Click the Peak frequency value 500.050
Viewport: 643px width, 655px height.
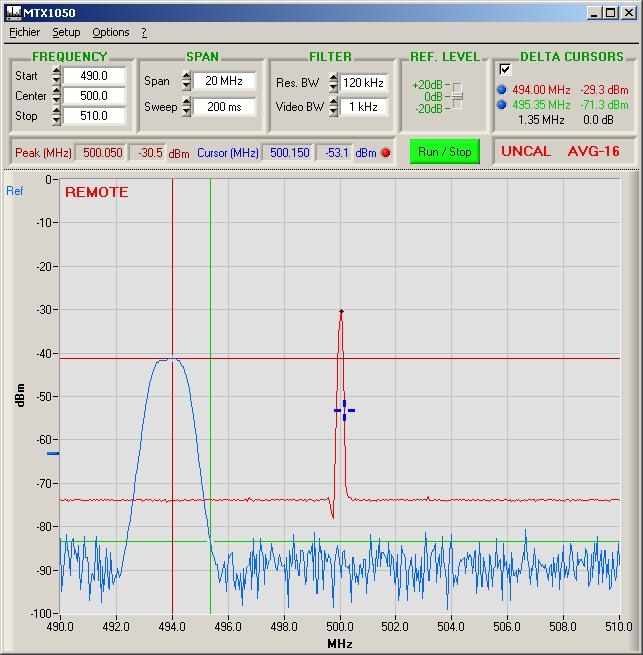click(x=103, y=153)
